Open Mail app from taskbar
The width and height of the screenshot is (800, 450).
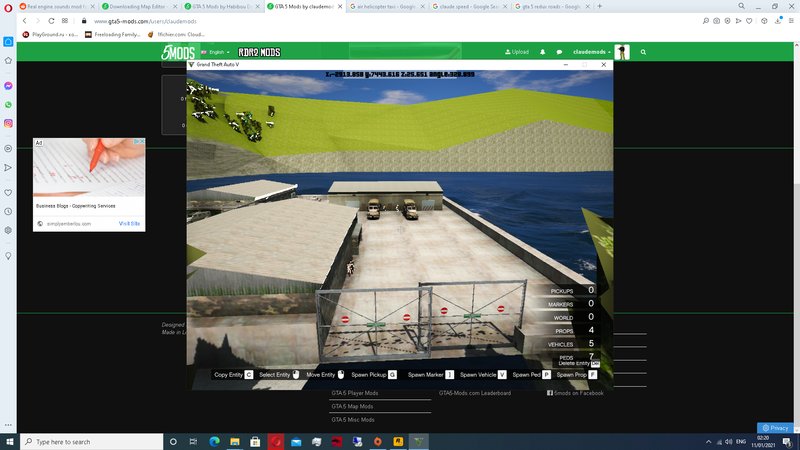pyautogui.click(x=296, y=441)
